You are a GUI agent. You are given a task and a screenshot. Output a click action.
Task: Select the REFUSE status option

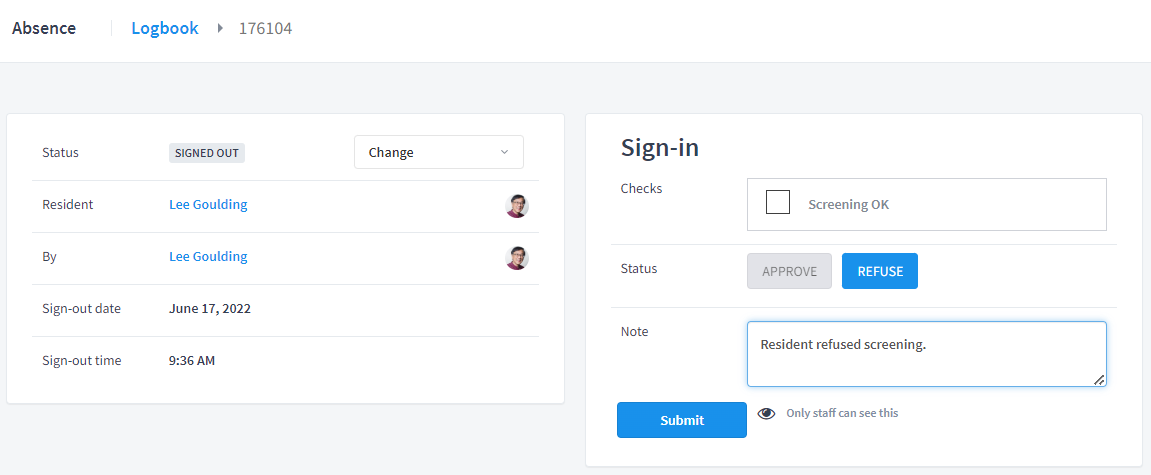click(879, 271)
